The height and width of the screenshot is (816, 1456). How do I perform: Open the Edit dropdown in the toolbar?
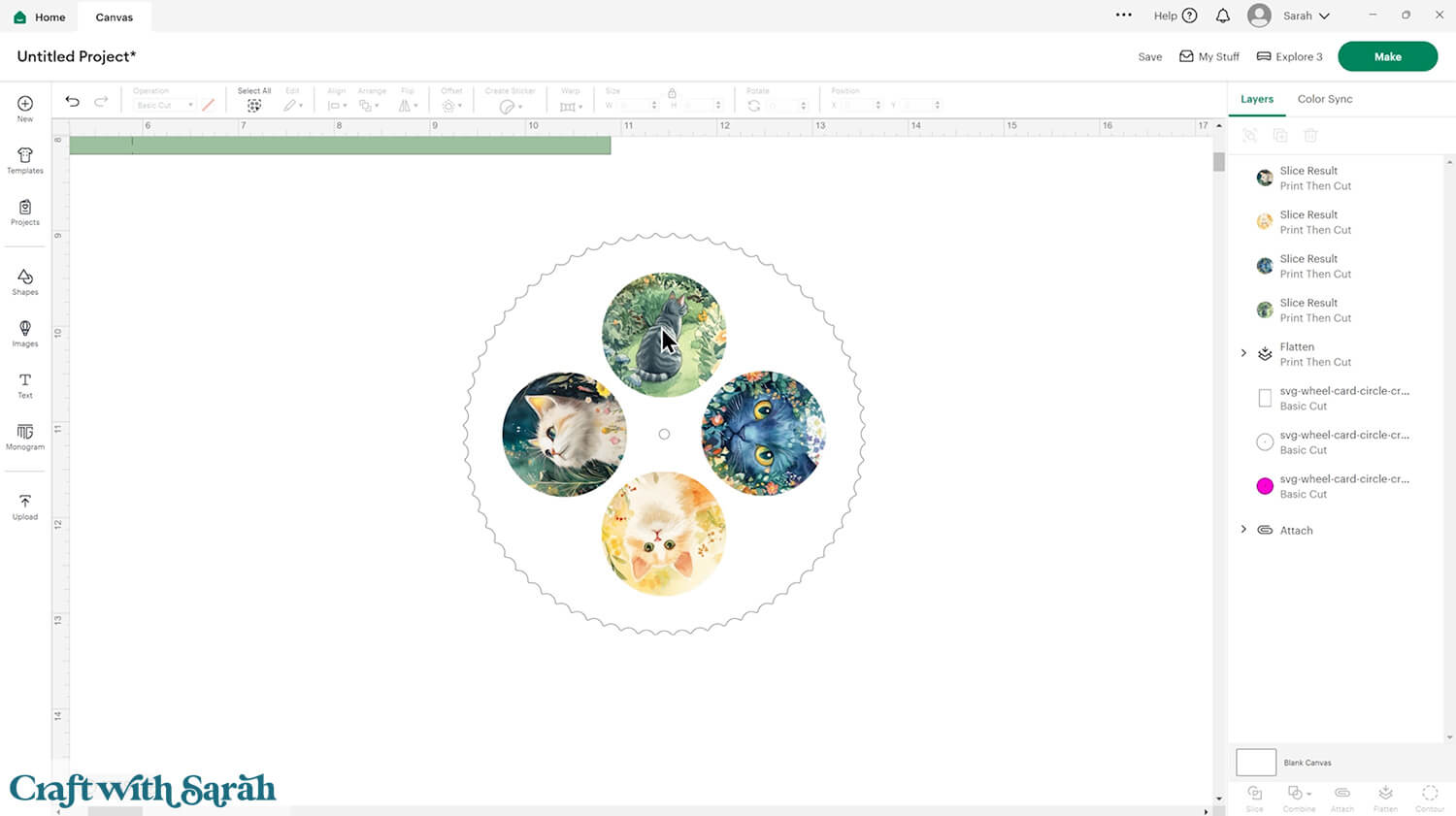click(293, 105)
